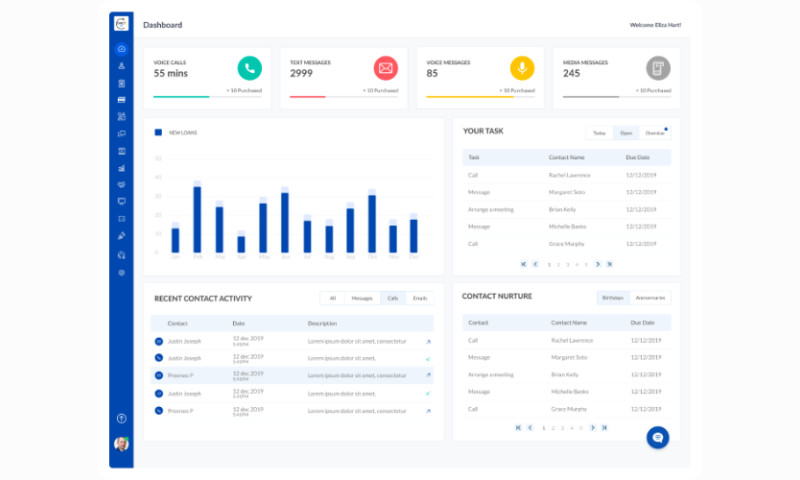Select the Birthdays tab in Contact Nurture
Screen dimensions: 800x480
[613, 298]
